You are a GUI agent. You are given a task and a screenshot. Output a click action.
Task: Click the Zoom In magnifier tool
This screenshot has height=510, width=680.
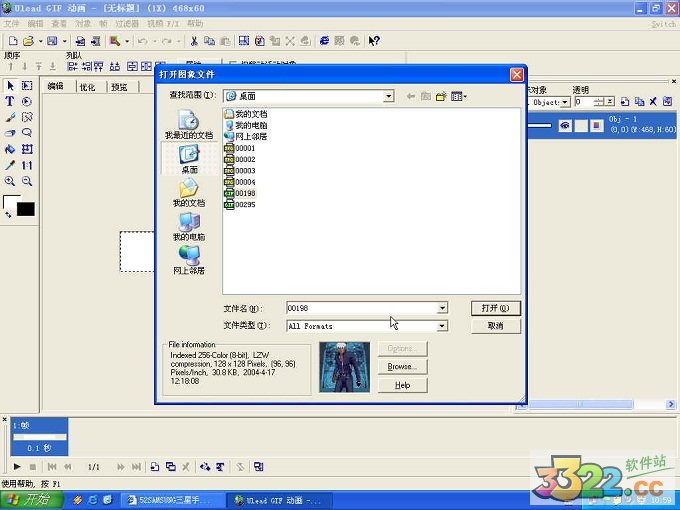click(10, 181)
